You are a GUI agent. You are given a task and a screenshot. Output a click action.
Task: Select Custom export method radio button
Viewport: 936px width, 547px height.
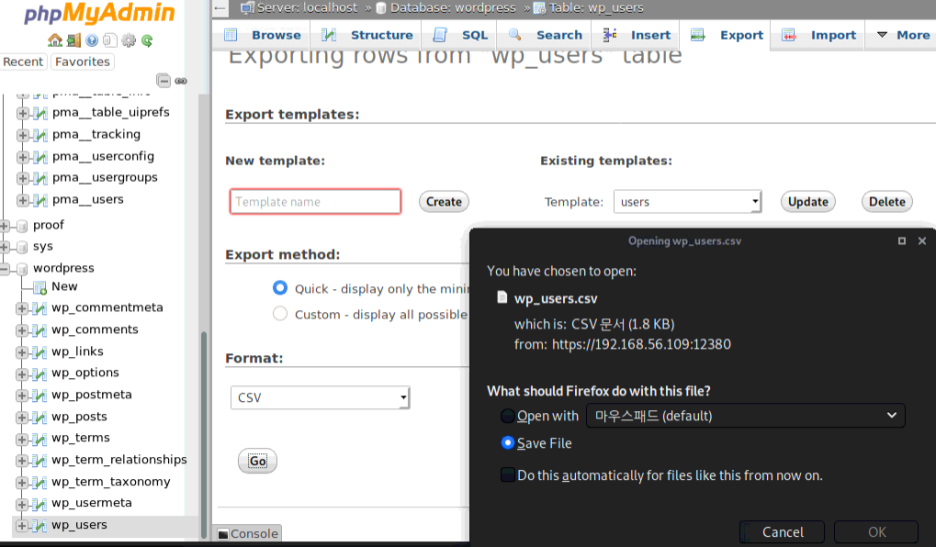tap(280, 314)
